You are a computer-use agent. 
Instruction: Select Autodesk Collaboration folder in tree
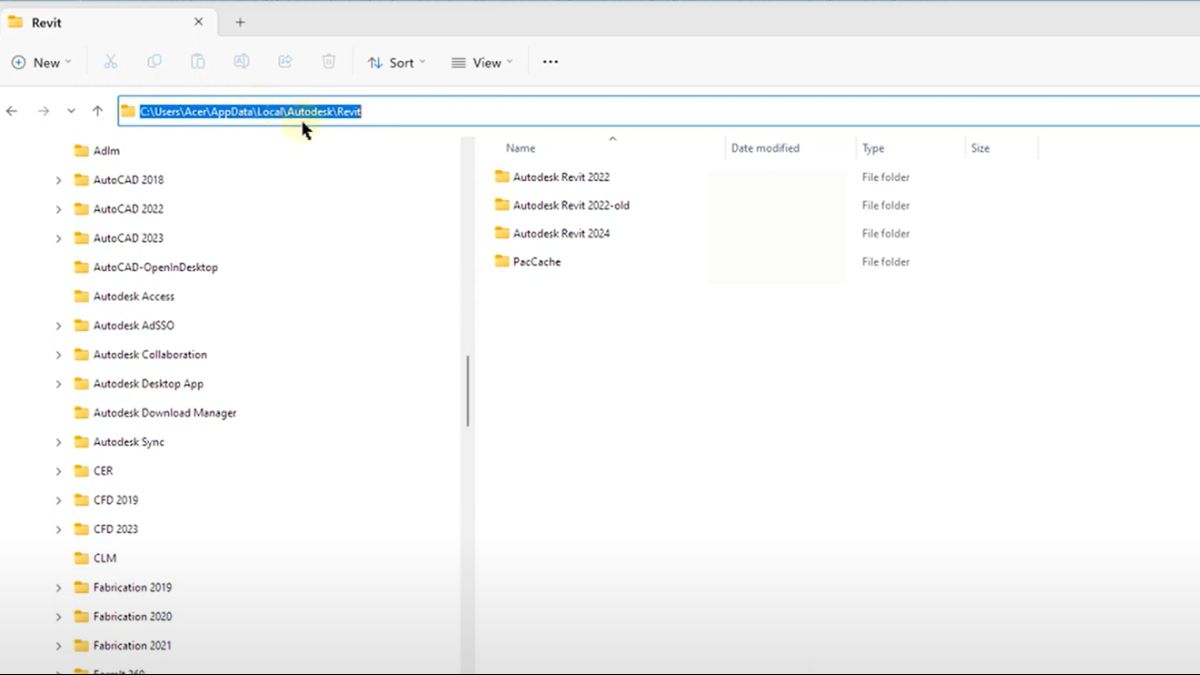150,355
